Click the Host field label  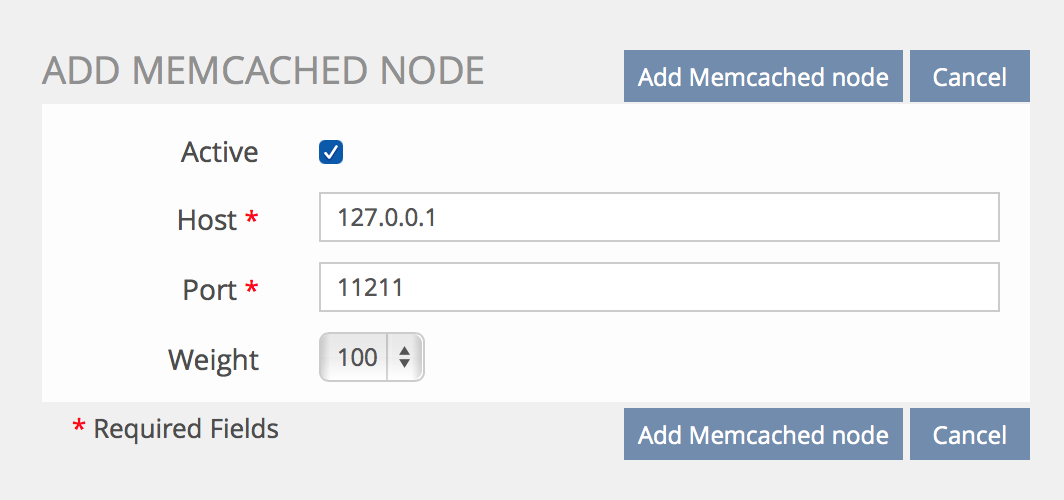click(207, 219)
